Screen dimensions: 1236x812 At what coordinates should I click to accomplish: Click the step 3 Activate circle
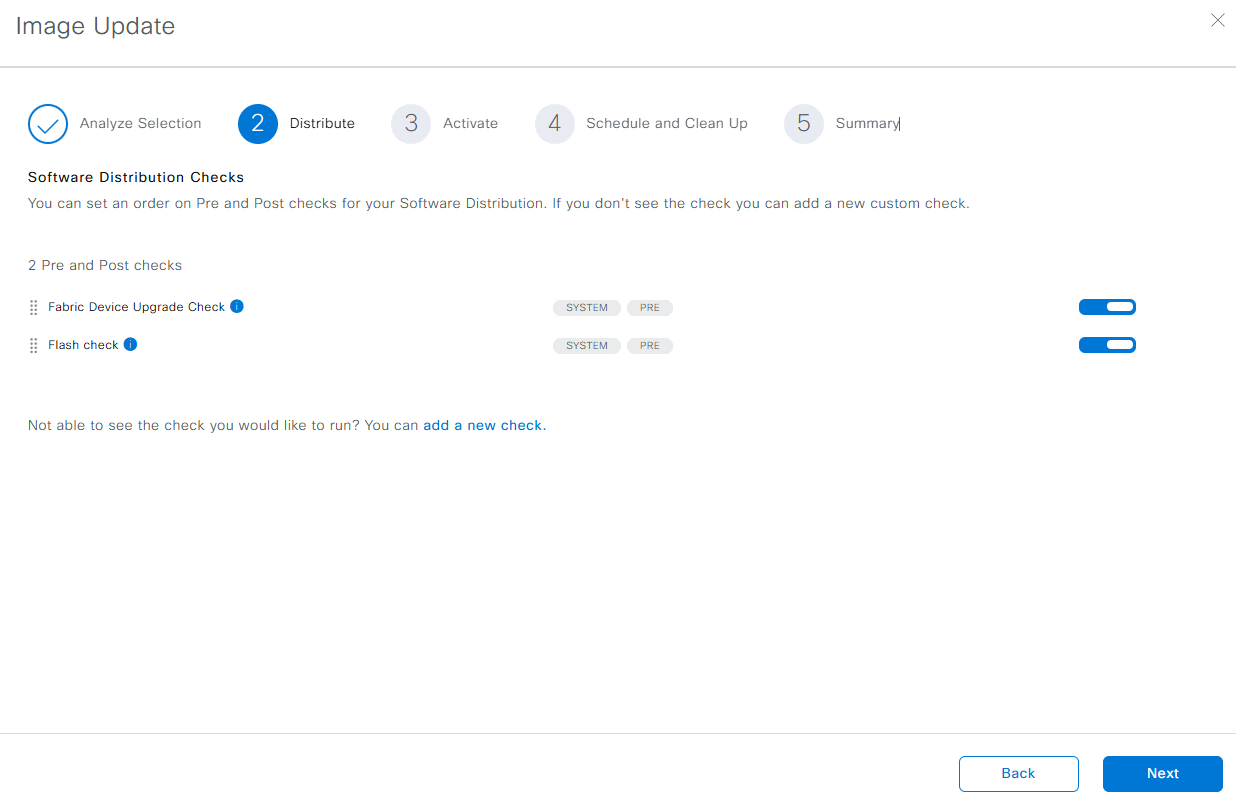[411, 124]
